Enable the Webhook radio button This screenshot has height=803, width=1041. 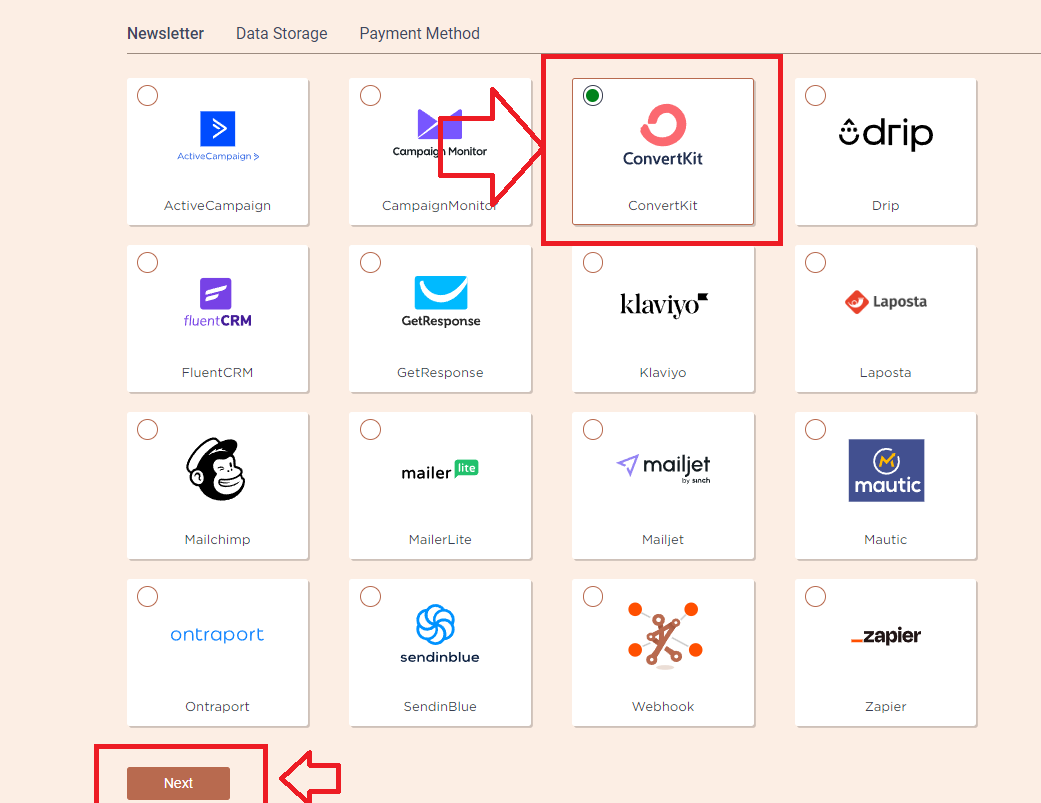click(593, 597)
